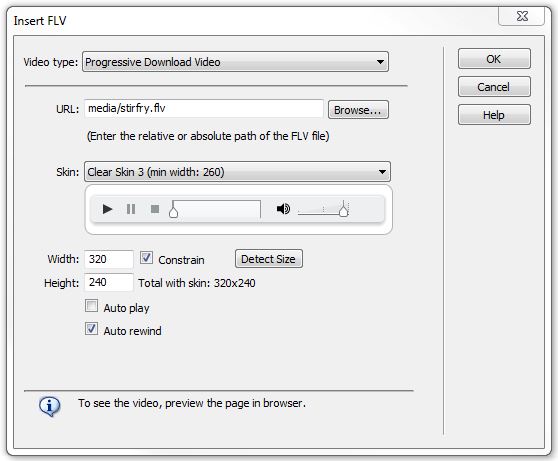Confirm with the OK button
558x461 pixels.
click(x=494, y=59)
